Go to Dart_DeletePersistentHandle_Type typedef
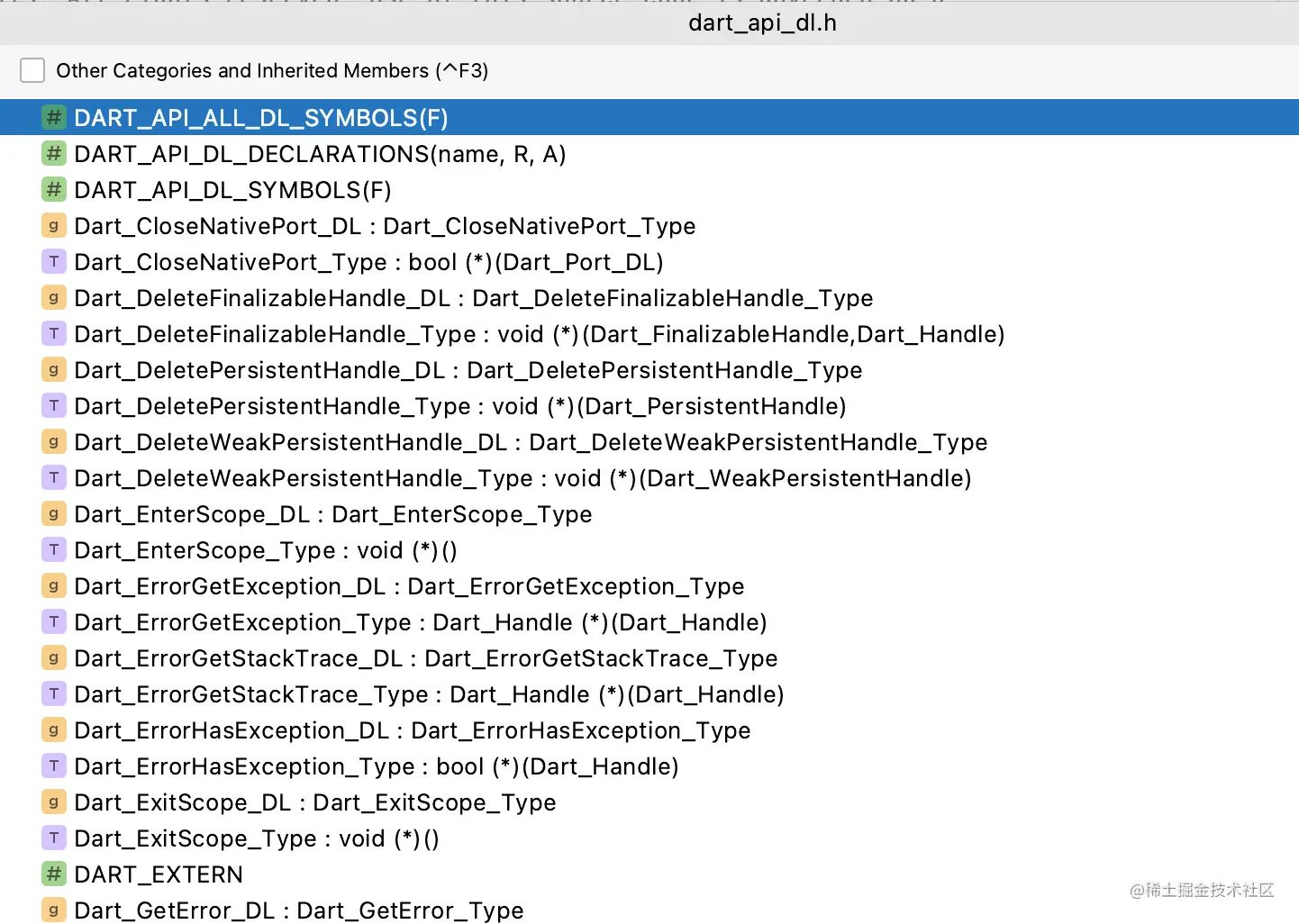The image size is (1299, 924). coord(649,405)
